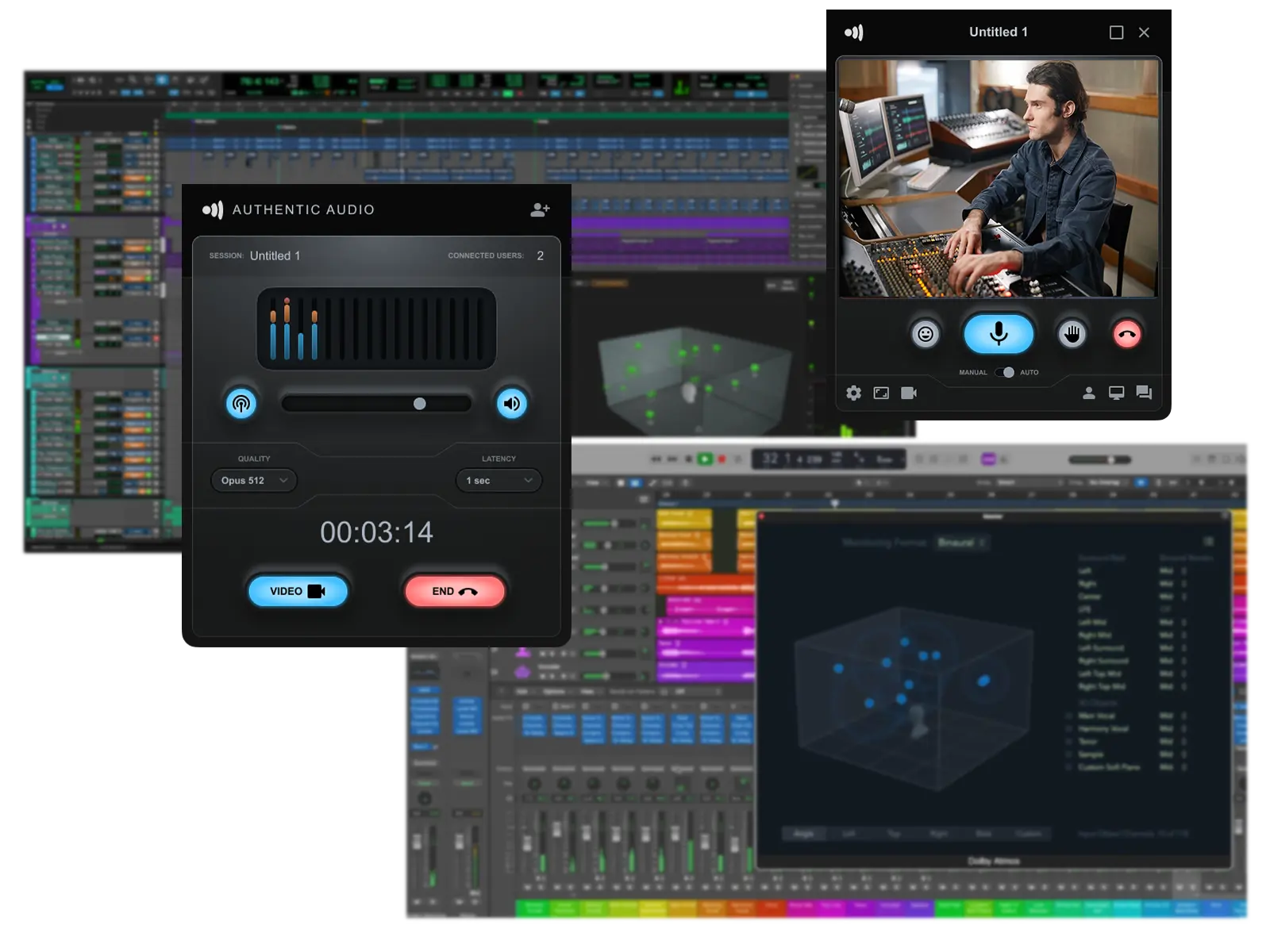
Task: Click the add user icon in Authentic Audio header
Action: click(540, 209)
